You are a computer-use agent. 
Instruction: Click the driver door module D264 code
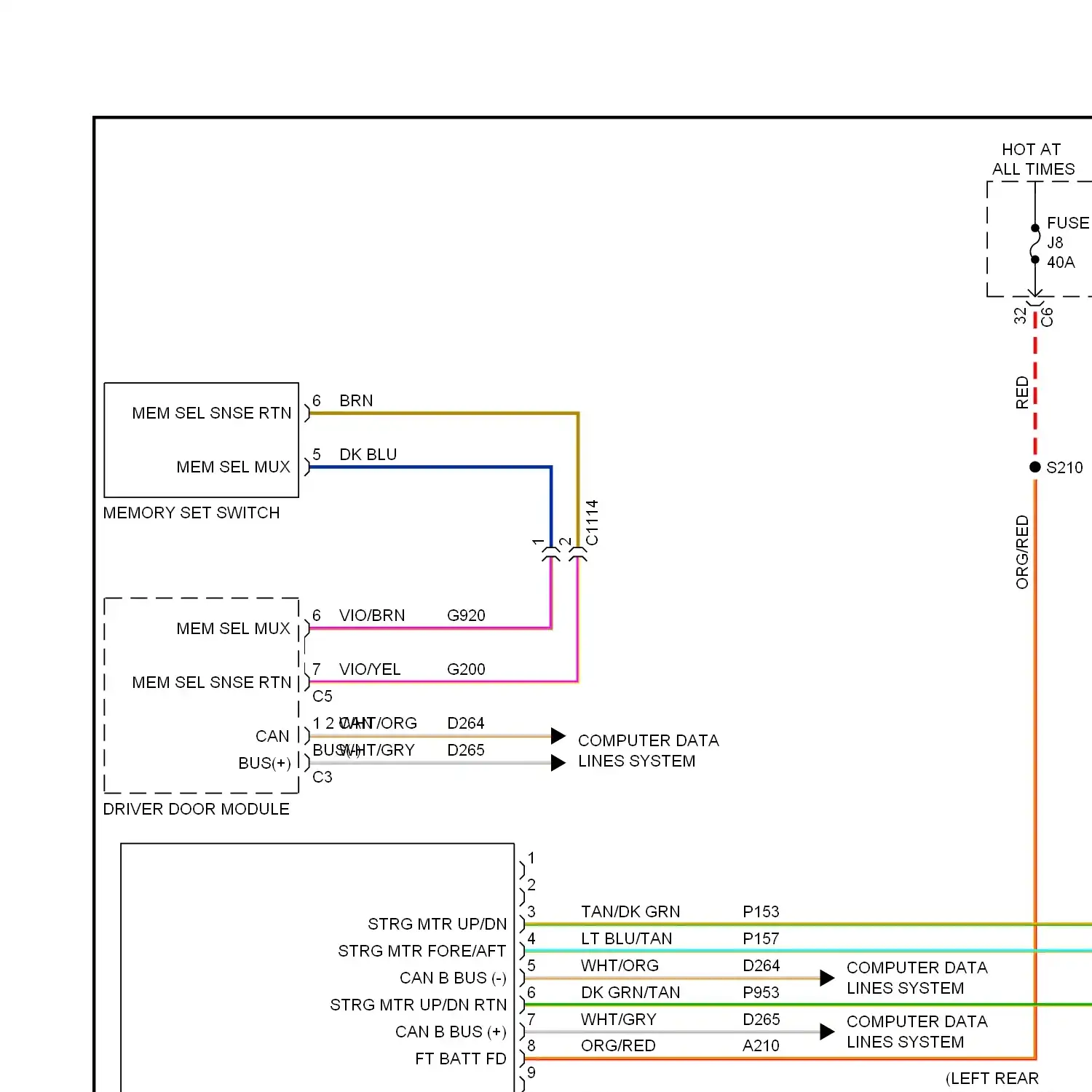click(x=466, y=723)
